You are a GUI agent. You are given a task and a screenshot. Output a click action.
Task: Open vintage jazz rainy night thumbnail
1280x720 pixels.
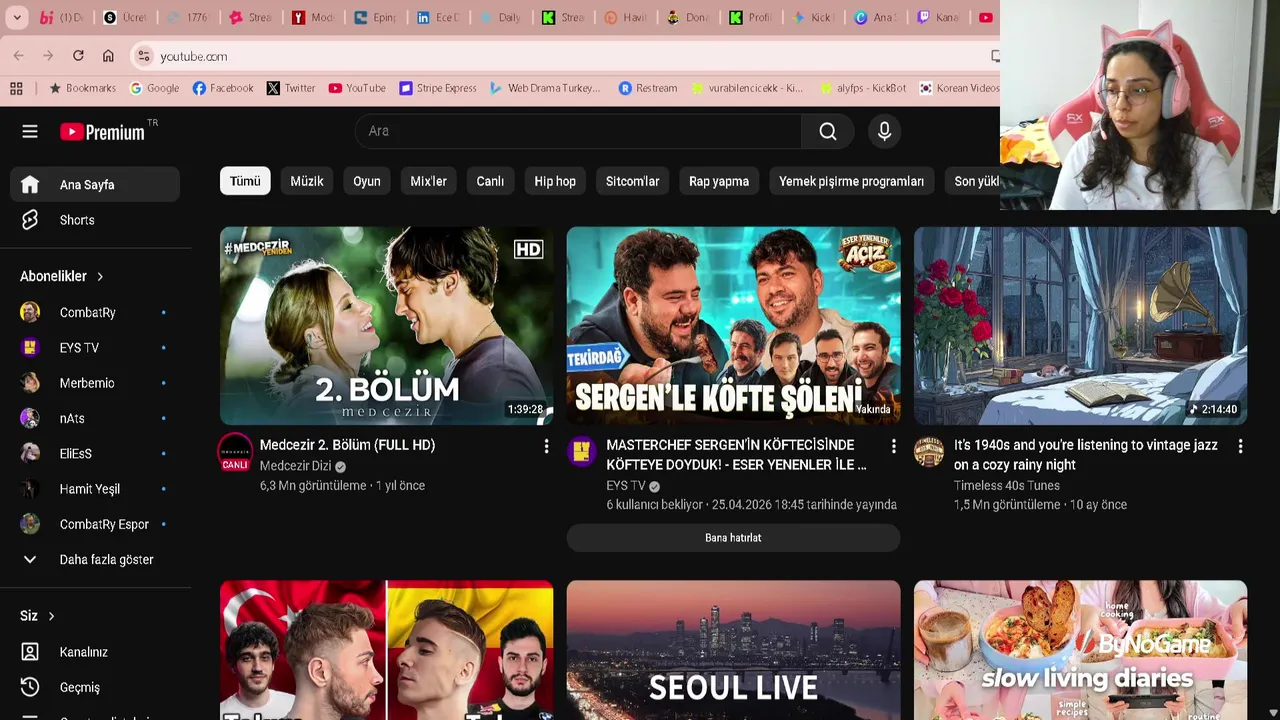click(x=1080, y=325)
